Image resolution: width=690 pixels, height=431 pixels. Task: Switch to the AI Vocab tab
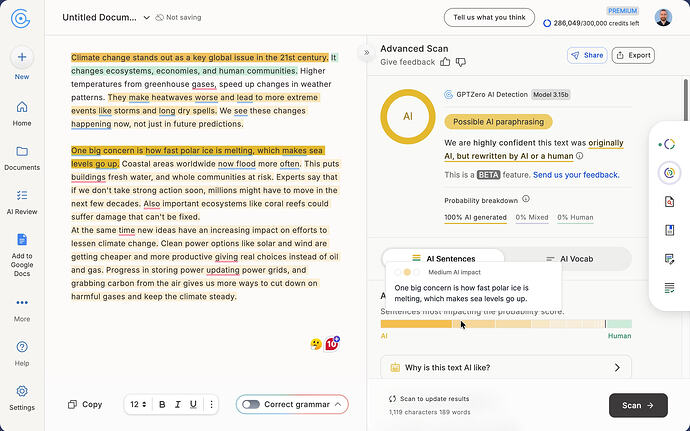tap(569, 259)
